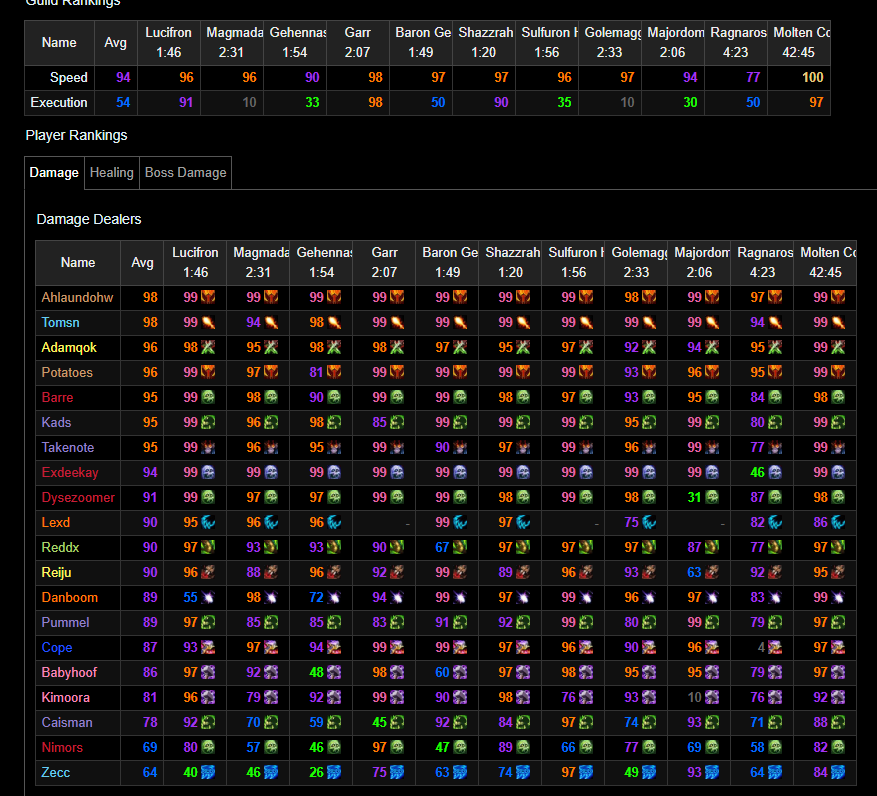Screen dimensions: 877x796
Task: Click Ahlaundohw's spec icon in the Lucifron column
Action: point(208,297)
